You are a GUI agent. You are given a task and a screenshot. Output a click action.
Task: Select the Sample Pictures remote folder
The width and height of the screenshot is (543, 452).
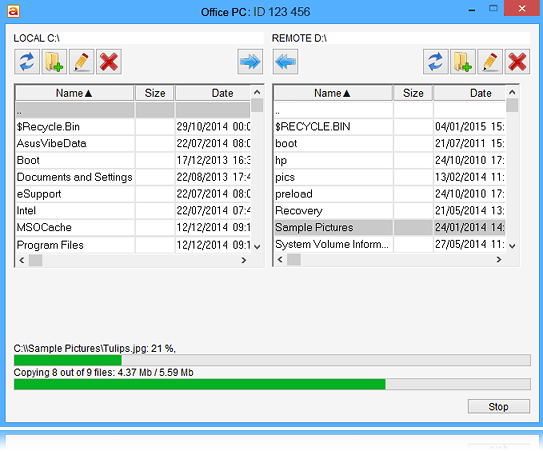pyautogui.click(x=390, y=227)
